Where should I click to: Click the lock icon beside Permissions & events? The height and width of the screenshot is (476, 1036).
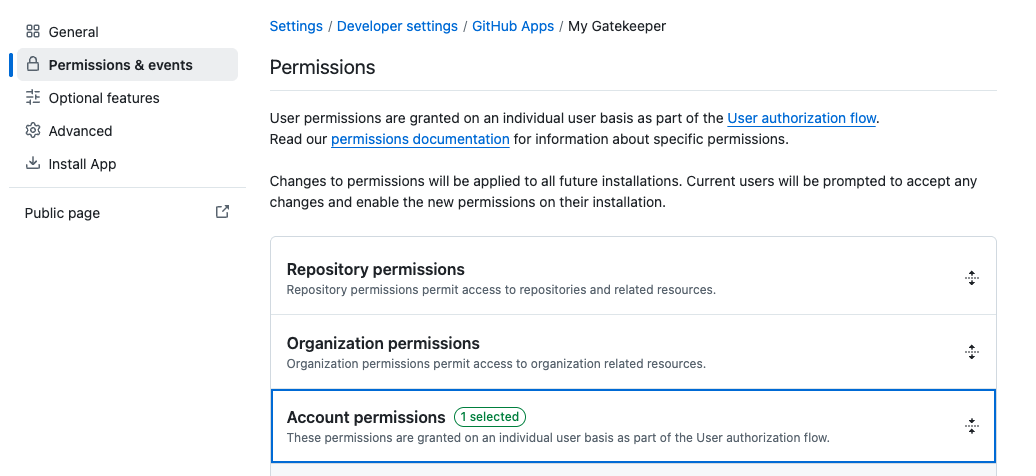click(x=33, y=65)
